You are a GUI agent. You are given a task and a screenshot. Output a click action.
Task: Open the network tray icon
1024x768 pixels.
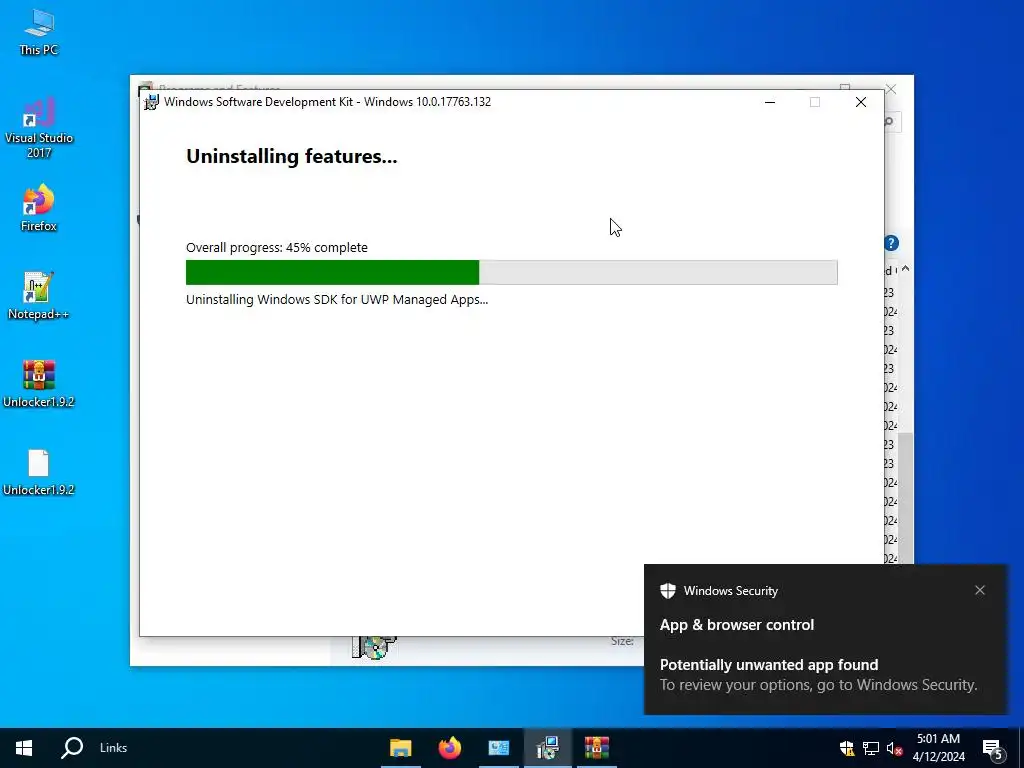(871, 748)
